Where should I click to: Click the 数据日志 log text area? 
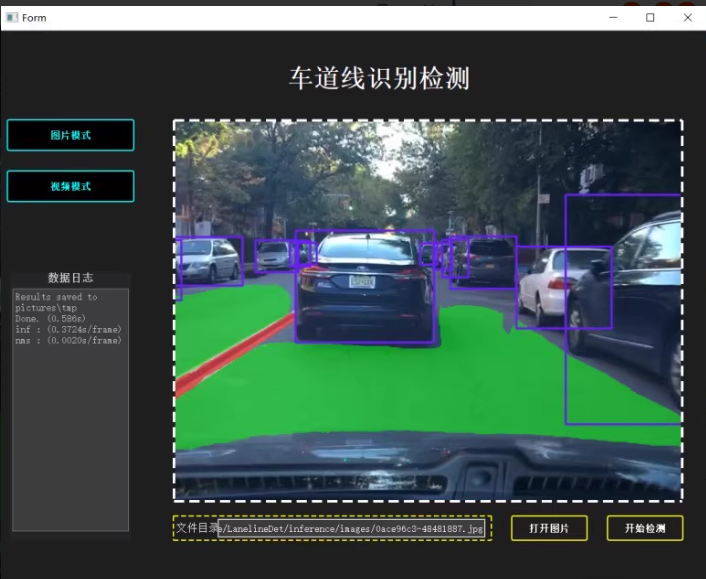71,410
